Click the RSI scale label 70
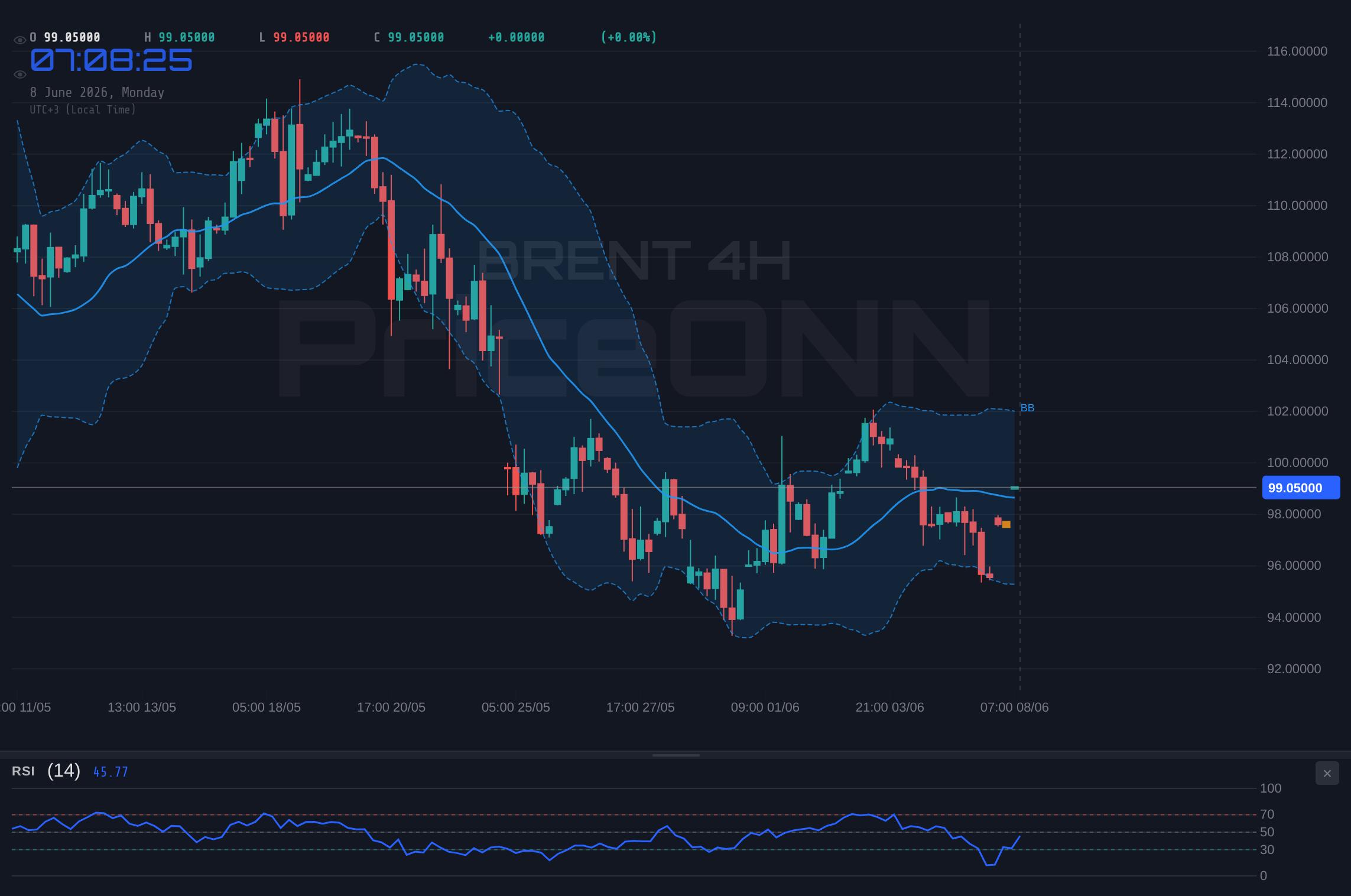Screen dimensions: 1351x896 [1267, 814]
